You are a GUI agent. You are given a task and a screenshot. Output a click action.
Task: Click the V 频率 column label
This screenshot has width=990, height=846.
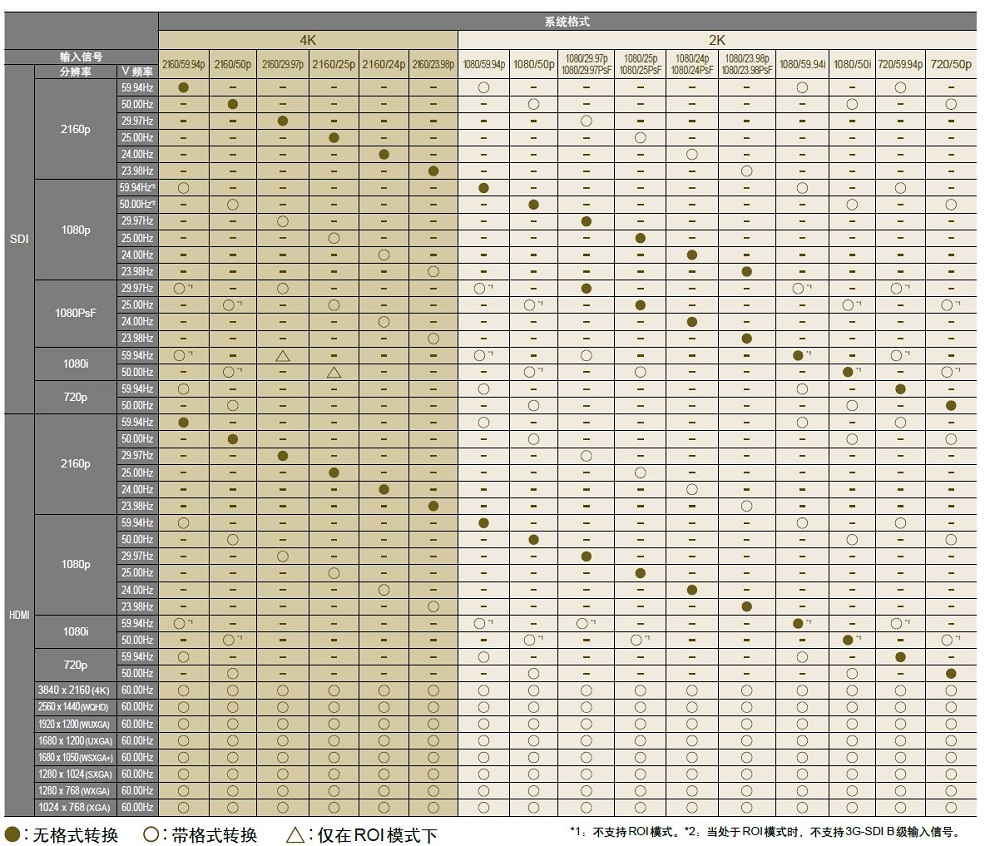[x=137, y=72]
